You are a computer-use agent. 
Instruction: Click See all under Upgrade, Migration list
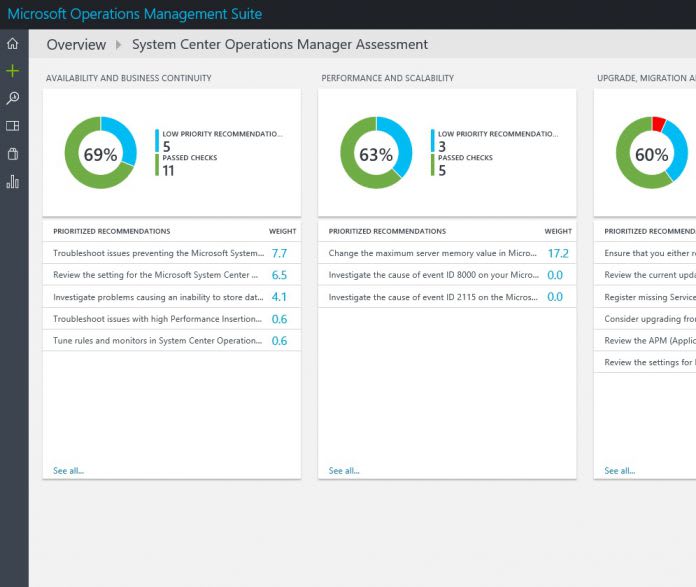pyautogui.click(x=620, y=470)
